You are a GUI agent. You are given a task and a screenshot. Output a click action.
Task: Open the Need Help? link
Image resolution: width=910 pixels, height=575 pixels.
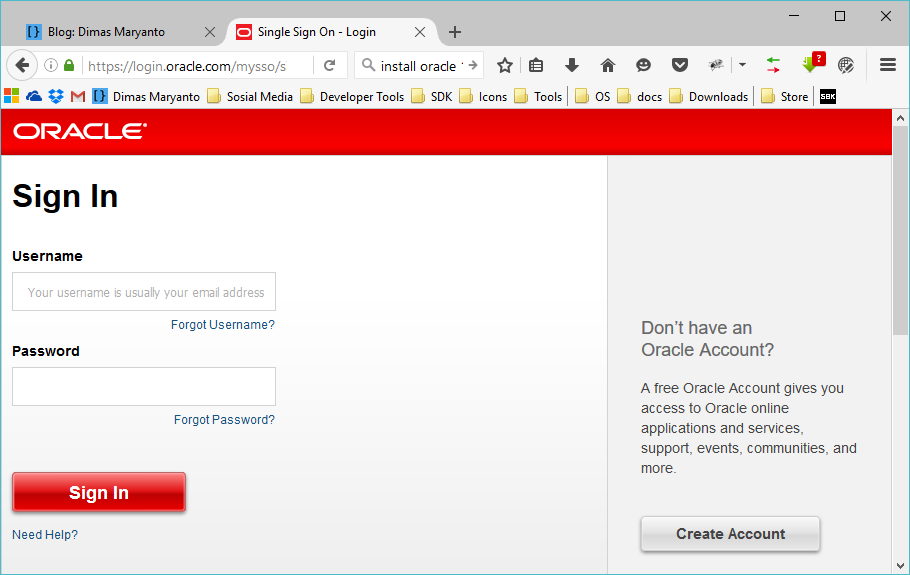pos(45,534)
